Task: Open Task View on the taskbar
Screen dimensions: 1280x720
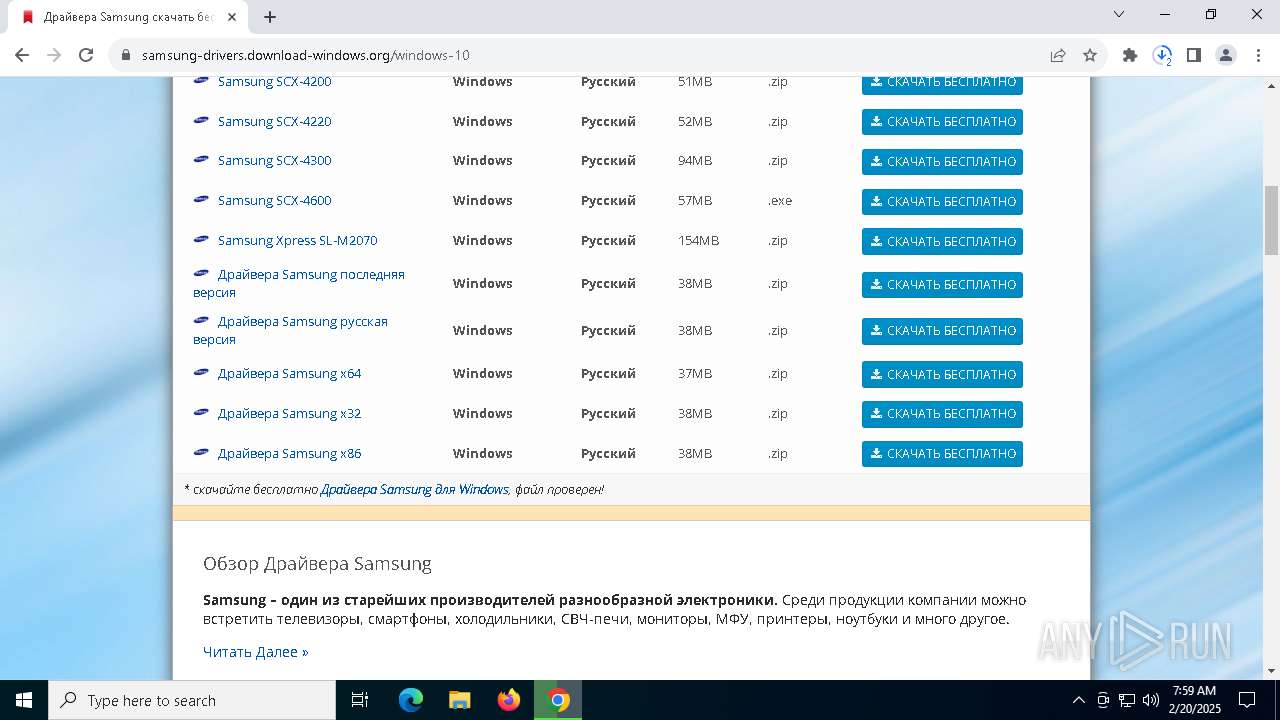Action: pyautogui.click(x=360, y=700)
